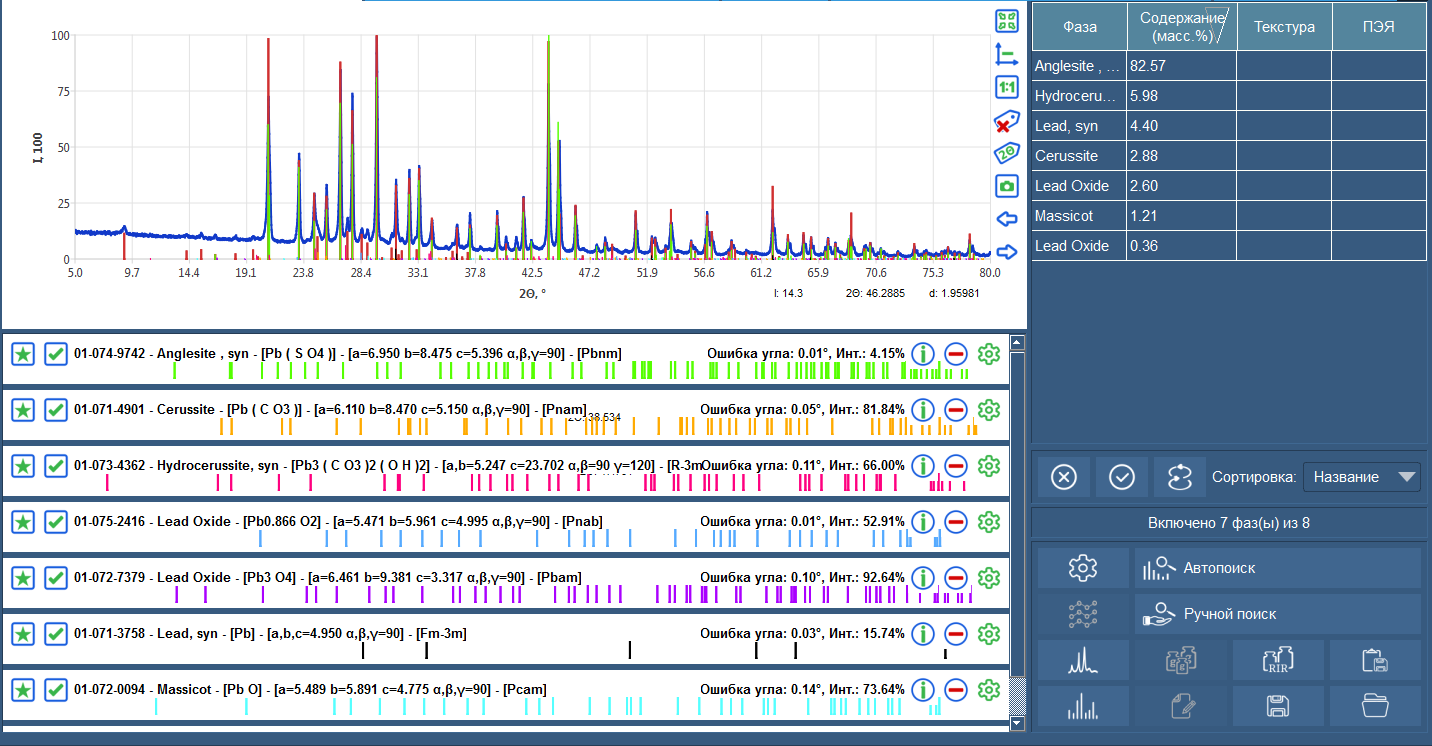Click the Автопоиск button
The height and width of the screenshot is (746, 1432).
1277,568
